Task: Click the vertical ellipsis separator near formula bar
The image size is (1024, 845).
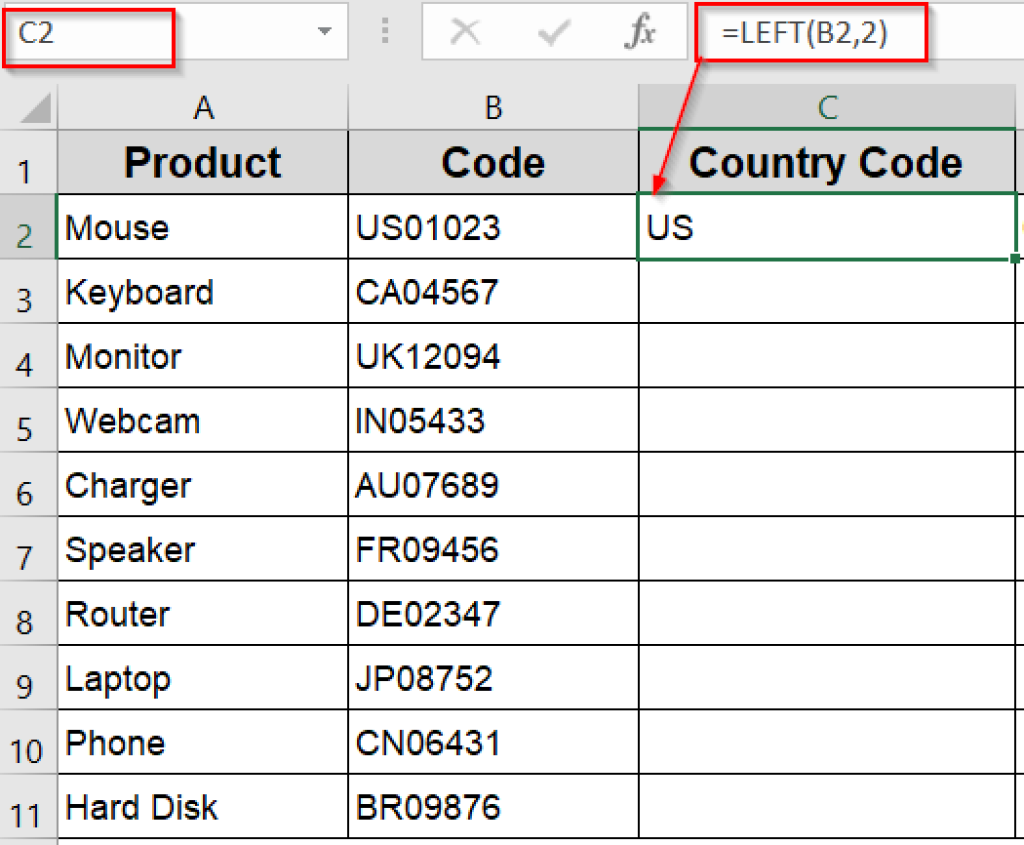Action: click(x=385, y=32)
